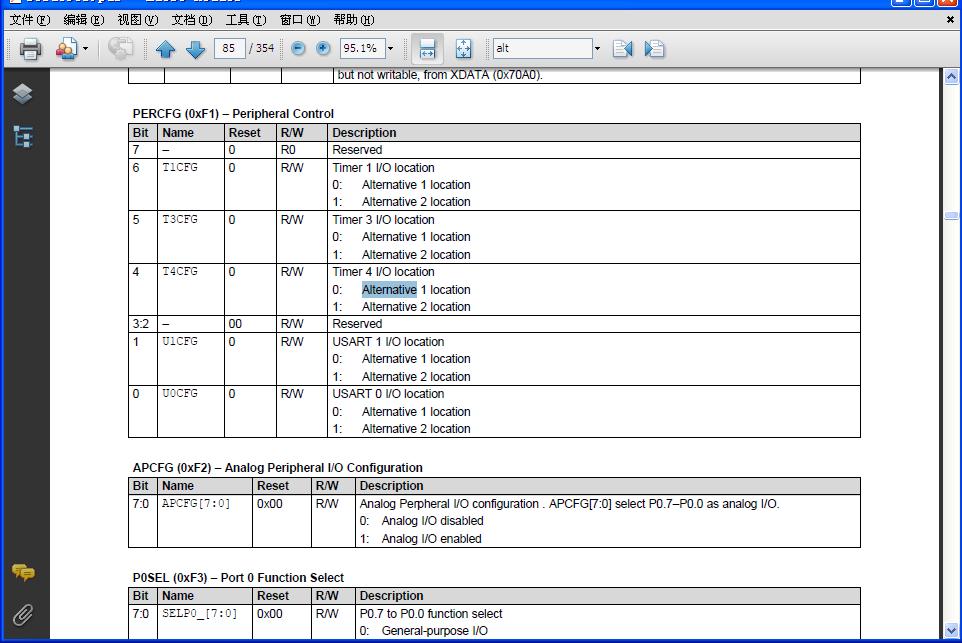
Task: Open the Comments panel icon in sidebar
Action: [x=23, y=572]
